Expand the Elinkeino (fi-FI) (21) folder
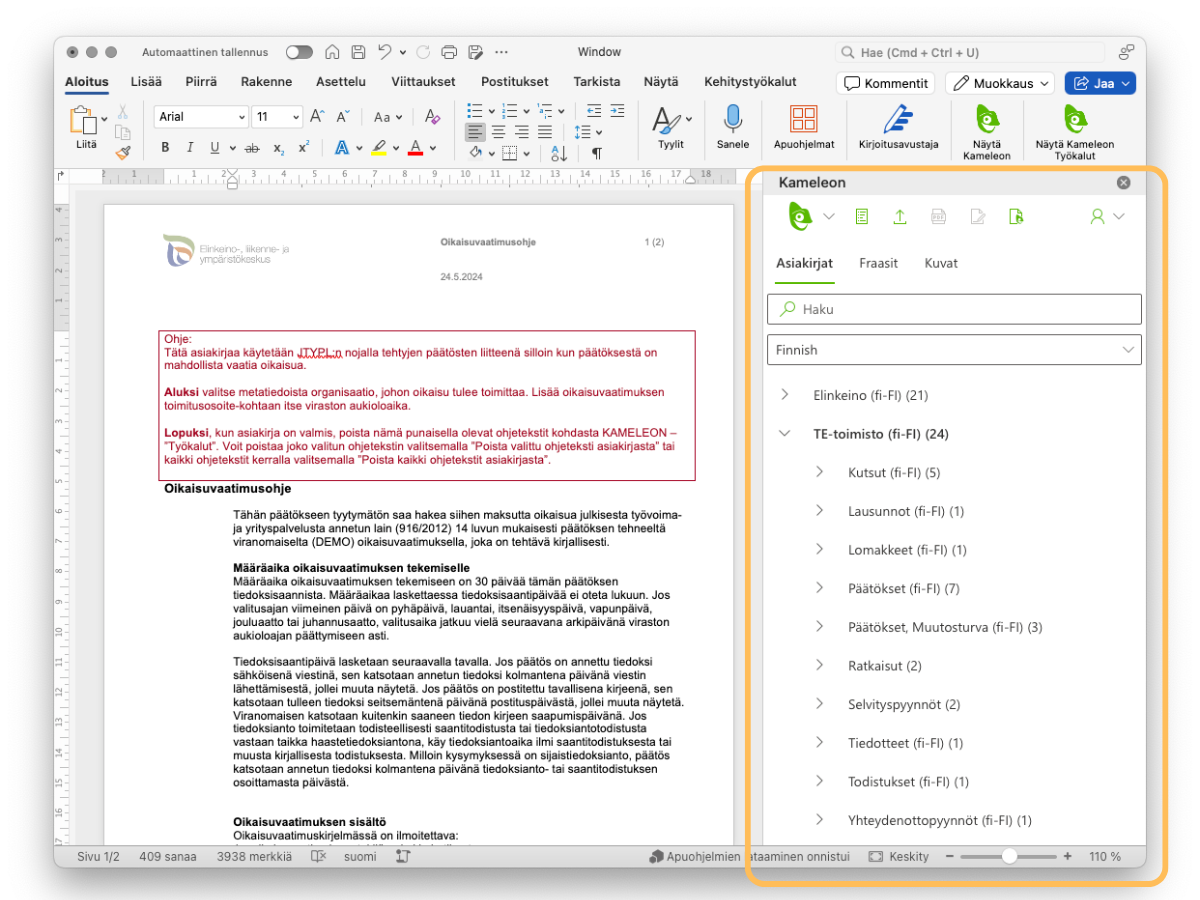1200x900 pixels. pos(785,395)
